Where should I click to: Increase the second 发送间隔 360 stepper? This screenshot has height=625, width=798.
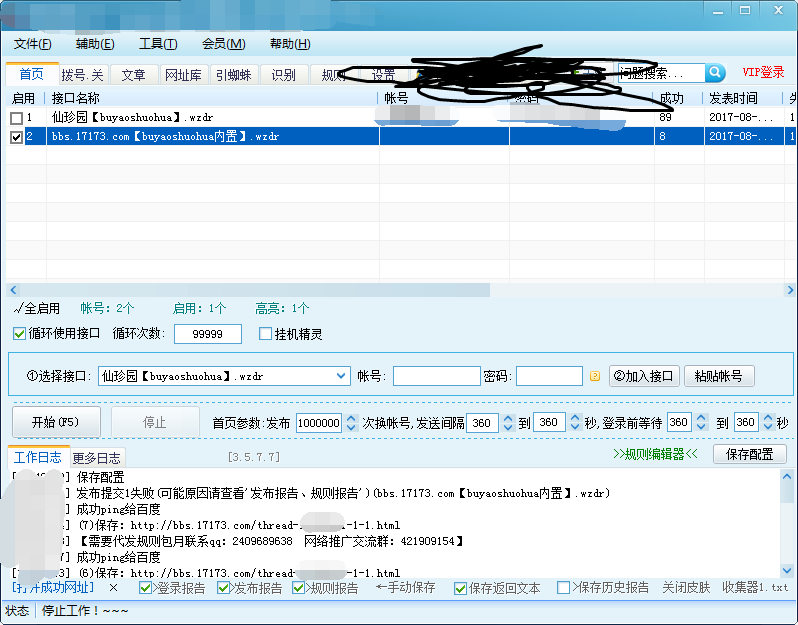(x=575, y=418)
